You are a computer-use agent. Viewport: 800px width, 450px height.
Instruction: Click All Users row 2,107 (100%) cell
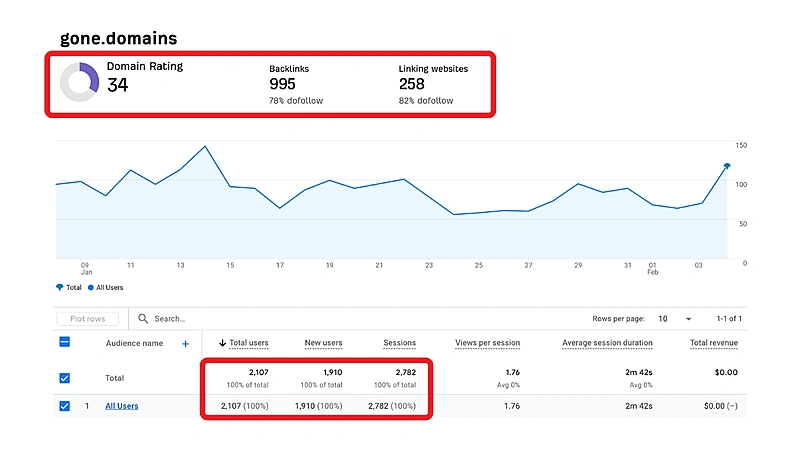pos(245,406)
